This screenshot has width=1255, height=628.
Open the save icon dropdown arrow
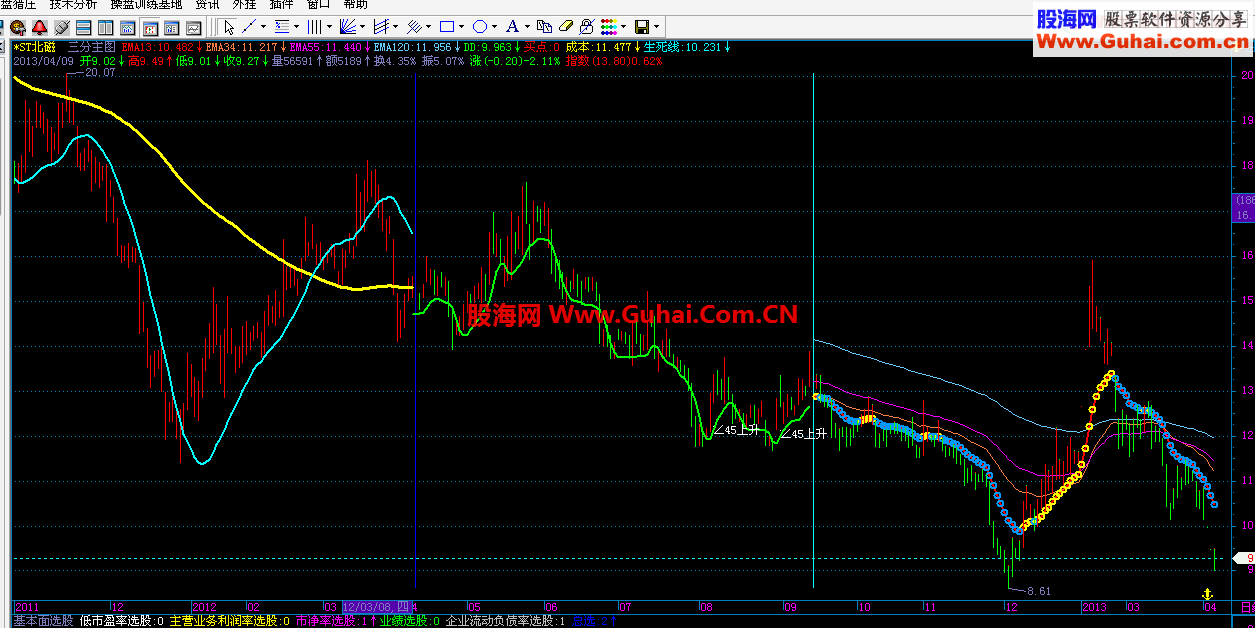tap(656, 27)
